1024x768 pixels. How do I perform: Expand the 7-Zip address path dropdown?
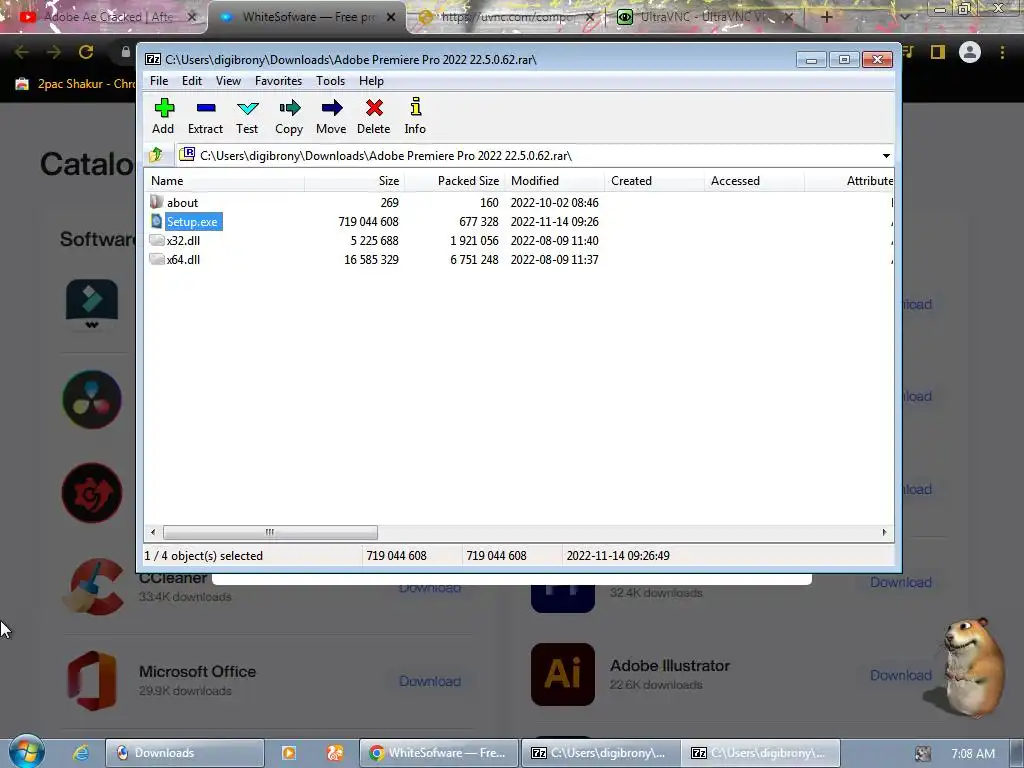(886, 155)
